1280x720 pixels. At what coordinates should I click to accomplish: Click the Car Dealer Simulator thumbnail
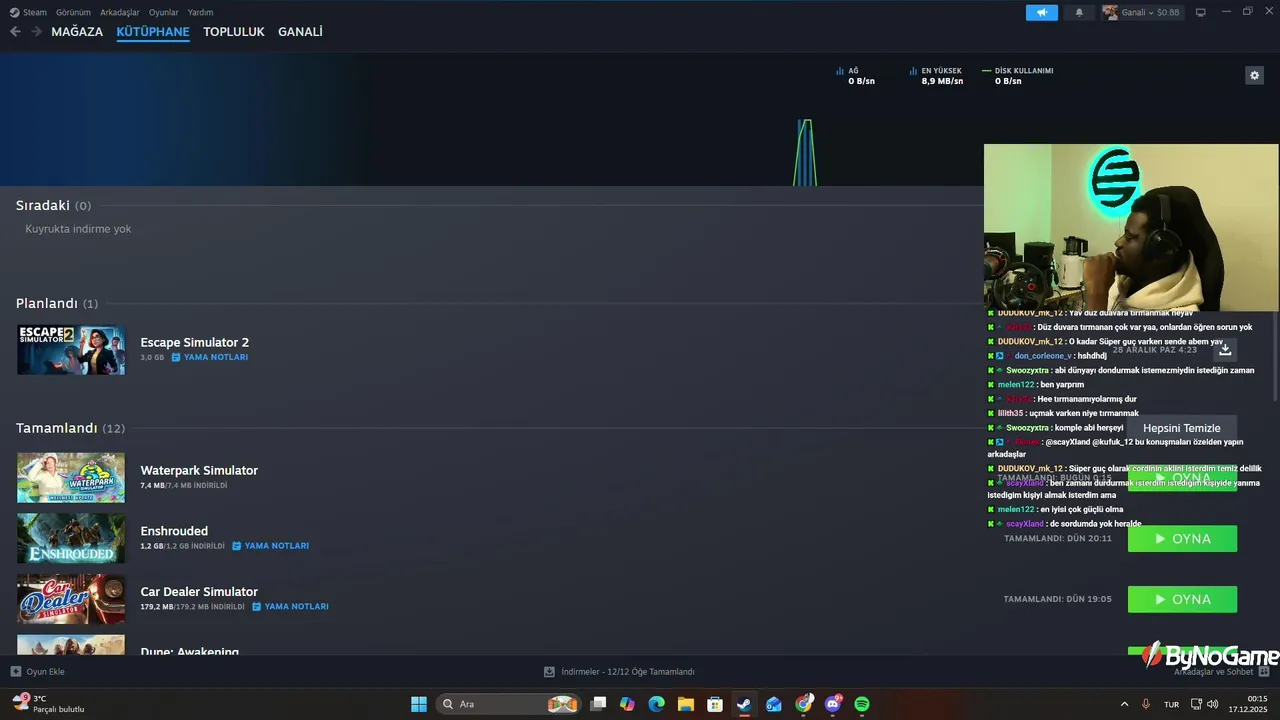pyautogui.click(x=71, y=599)
